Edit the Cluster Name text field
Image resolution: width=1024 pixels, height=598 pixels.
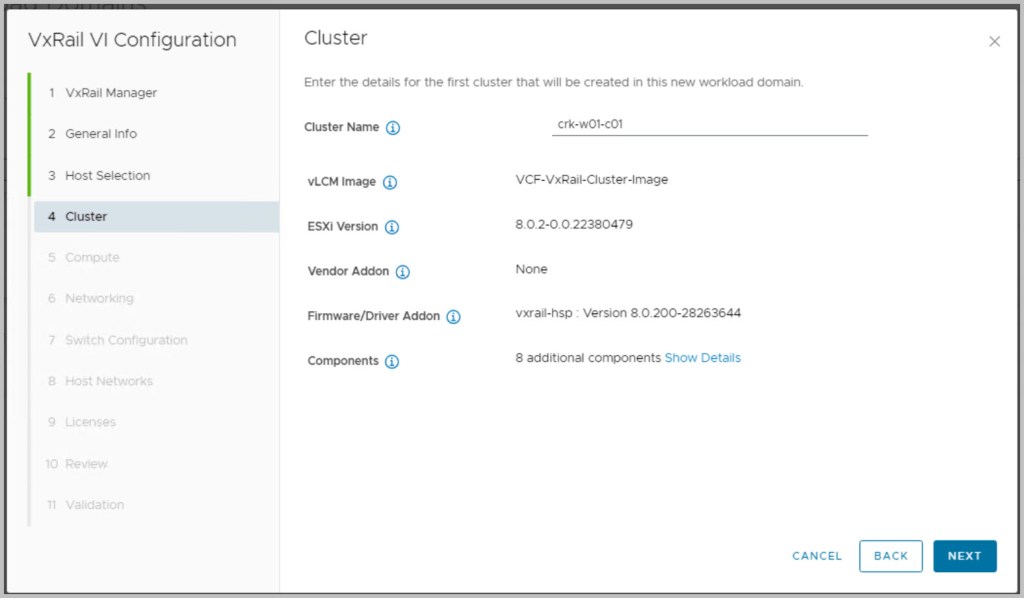click(x=709, y=126)
